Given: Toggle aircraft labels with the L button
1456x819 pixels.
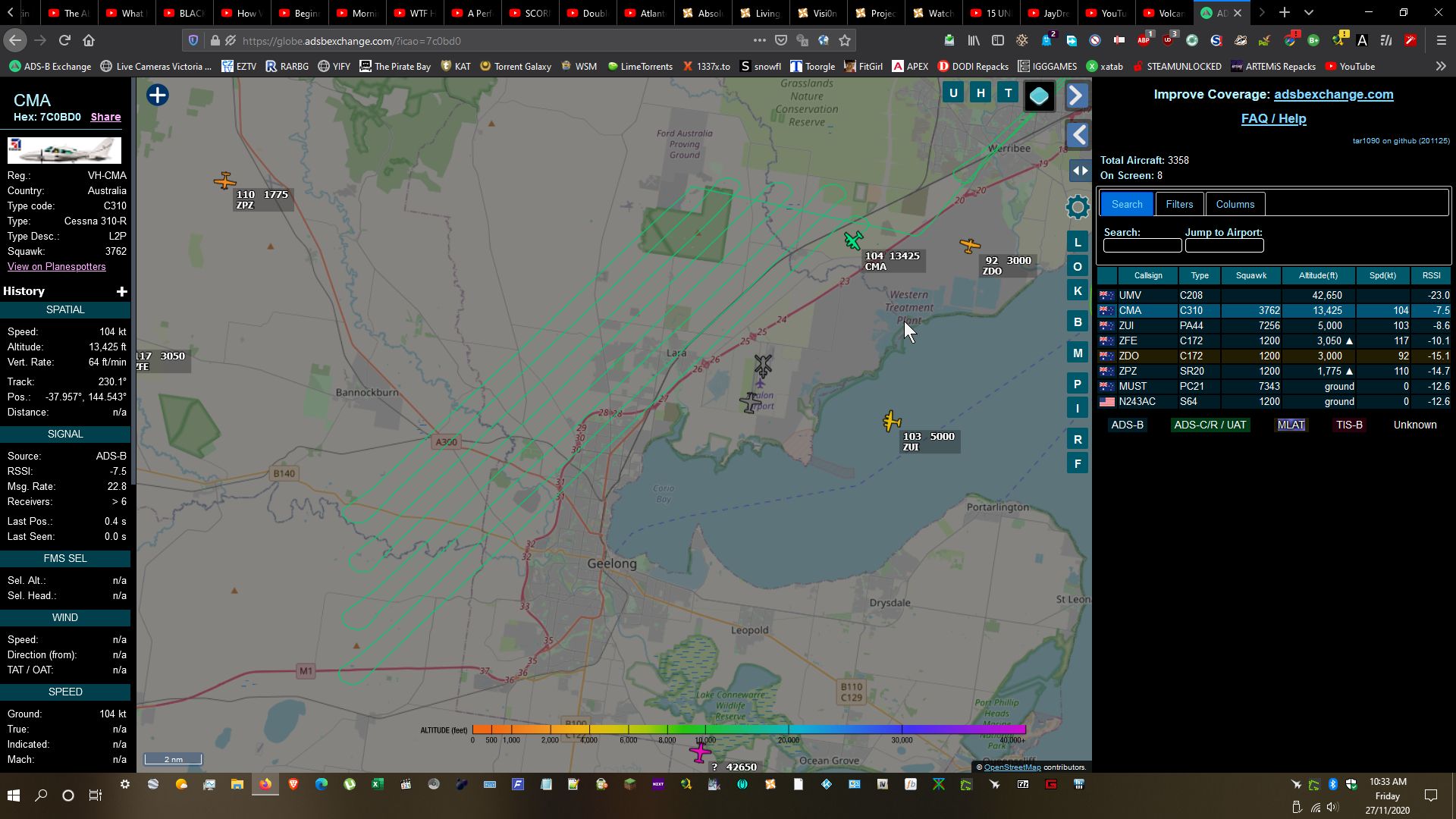Looking at the screenshot, I should [1076, 241].
